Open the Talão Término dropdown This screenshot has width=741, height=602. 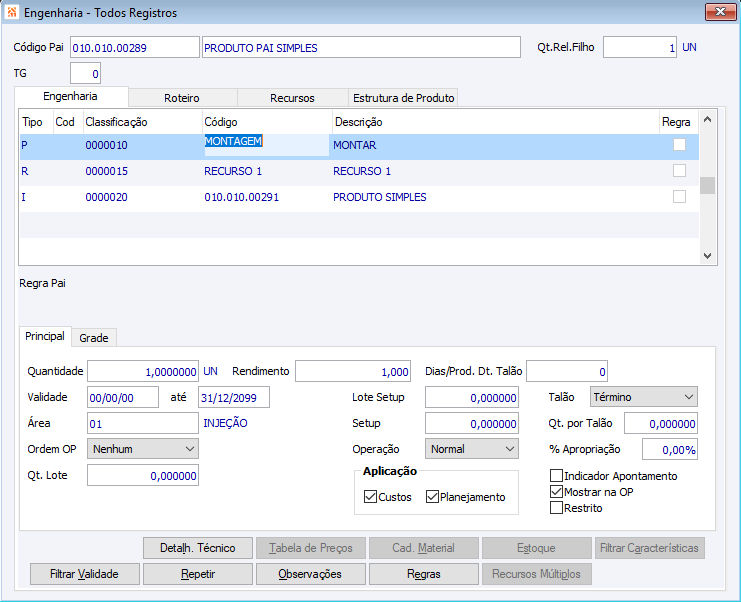click(643, 397)
